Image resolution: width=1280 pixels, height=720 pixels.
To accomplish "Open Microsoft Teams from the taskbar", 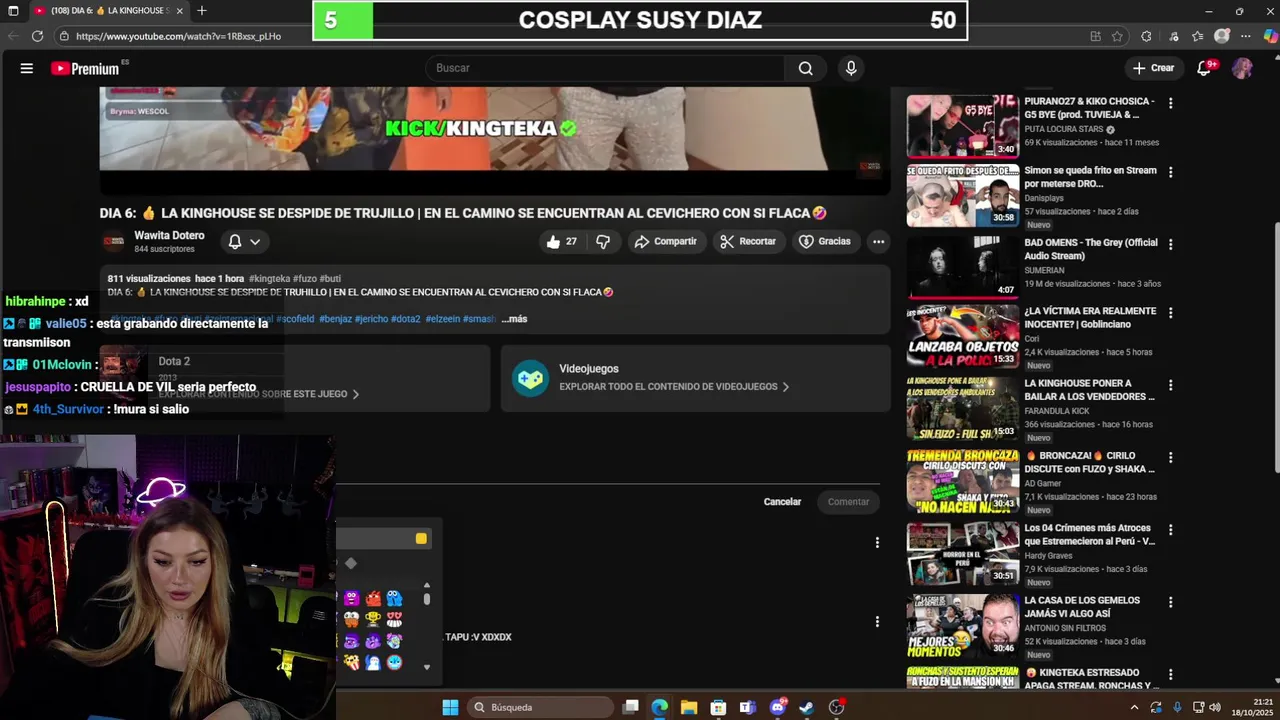I will click(x=747, y=707).
